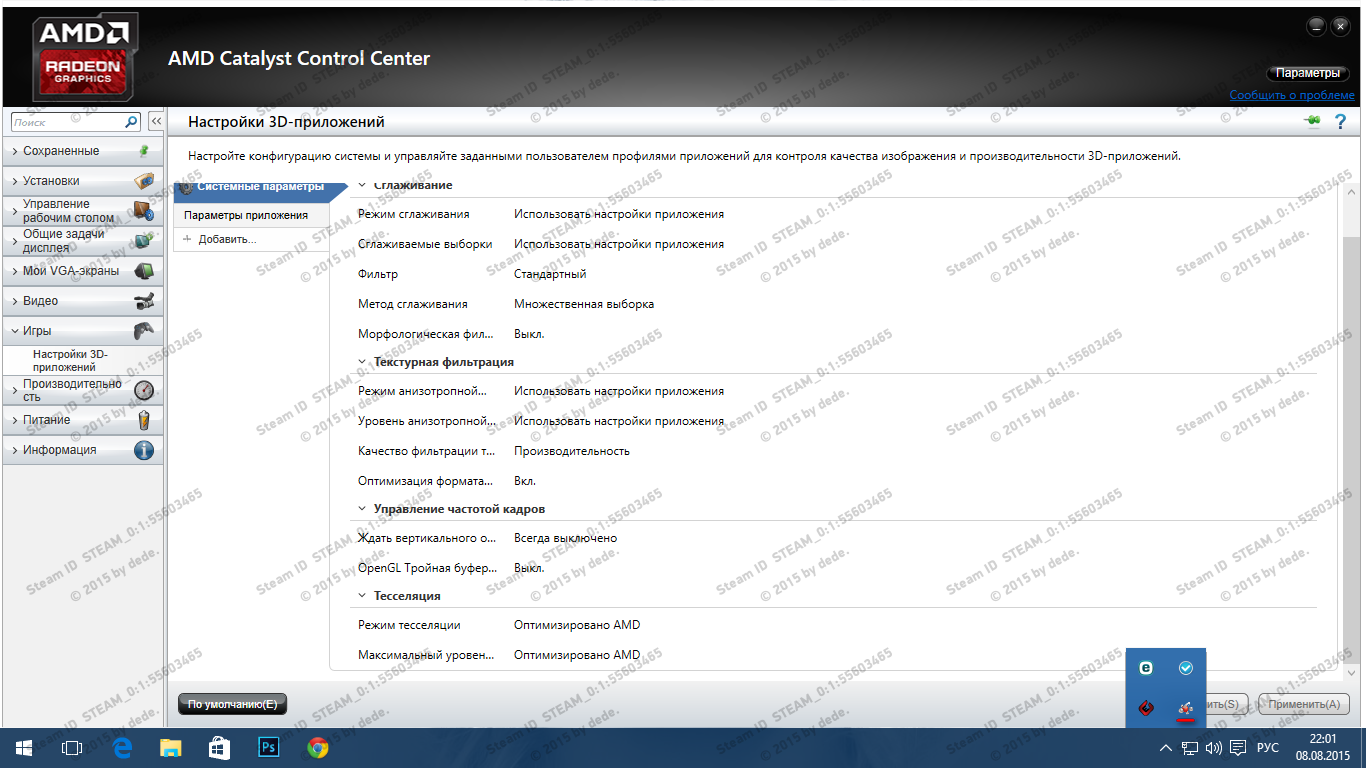Image resolution: width=1366 pixels, height=768 pixels.
Task: Toggle hidden tray icons arrow
Action: tap(1165, 748)
